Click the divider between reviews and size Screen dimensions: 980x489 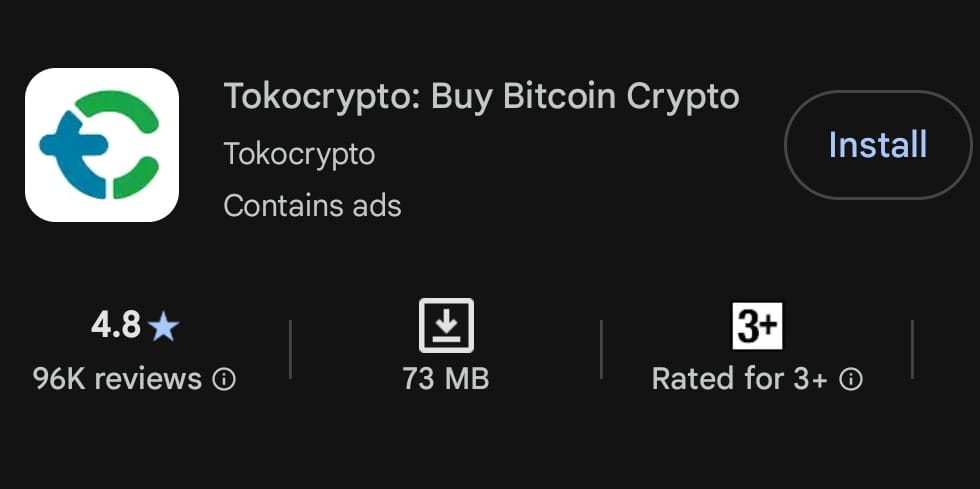[x=290, y=350]
